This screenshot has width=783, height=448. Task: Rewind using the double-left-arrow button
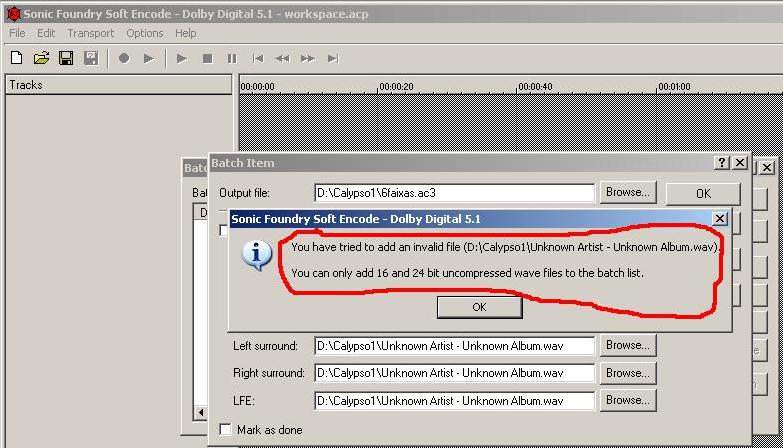(x=282, y=58)
